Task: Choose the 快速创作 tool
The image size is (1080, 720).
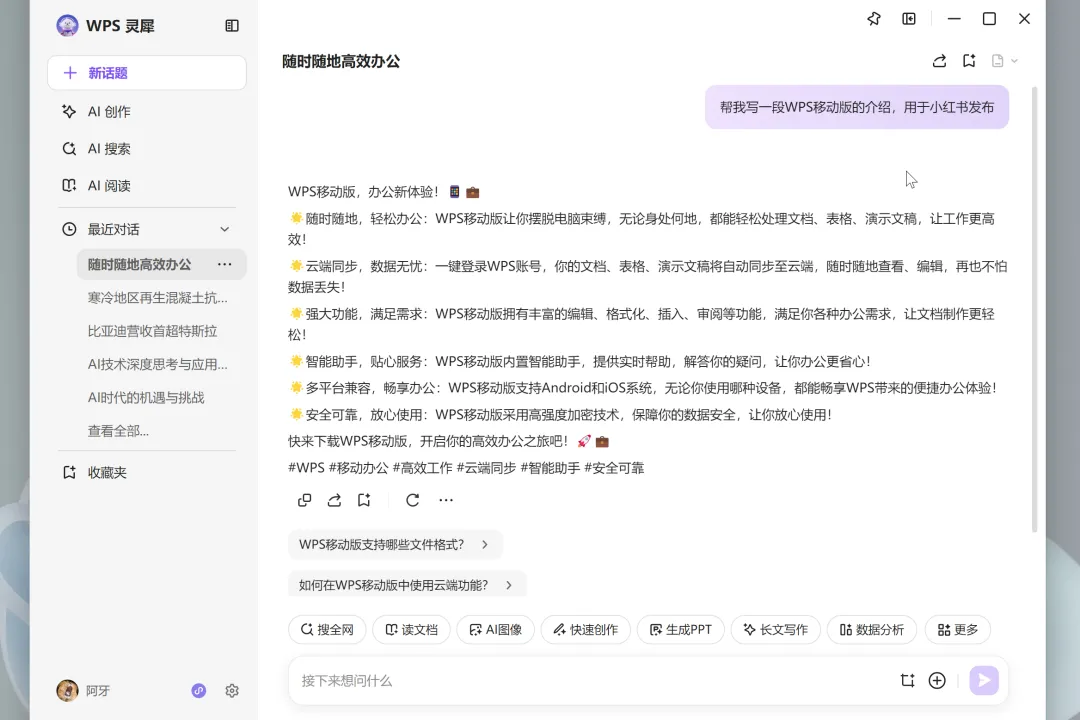Action: pyautogui.click(x=585, y=630)
